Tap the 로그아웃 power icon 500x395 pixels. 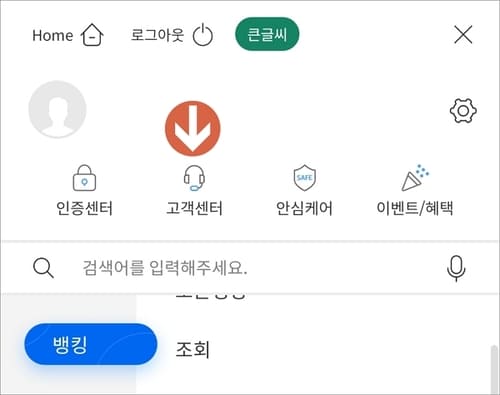coord(203,35)
